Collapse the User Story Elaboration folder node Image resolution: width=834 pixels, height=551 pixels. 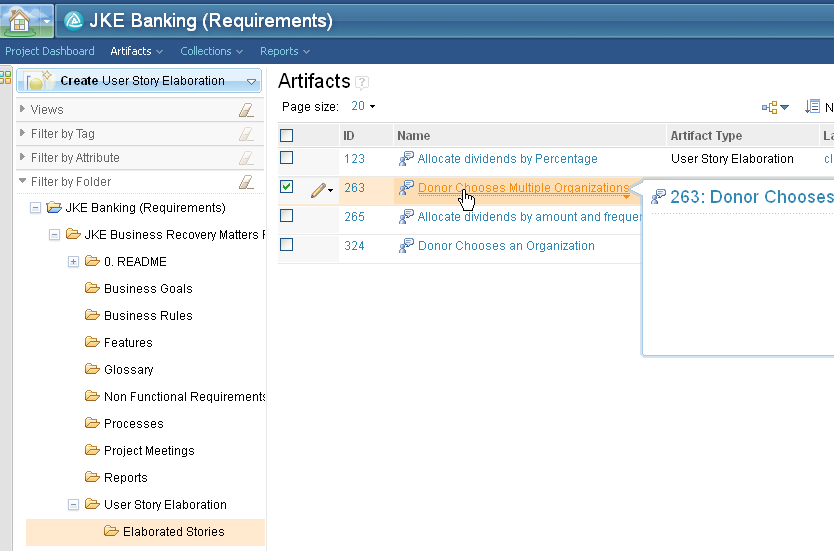(x=73, y=505)
